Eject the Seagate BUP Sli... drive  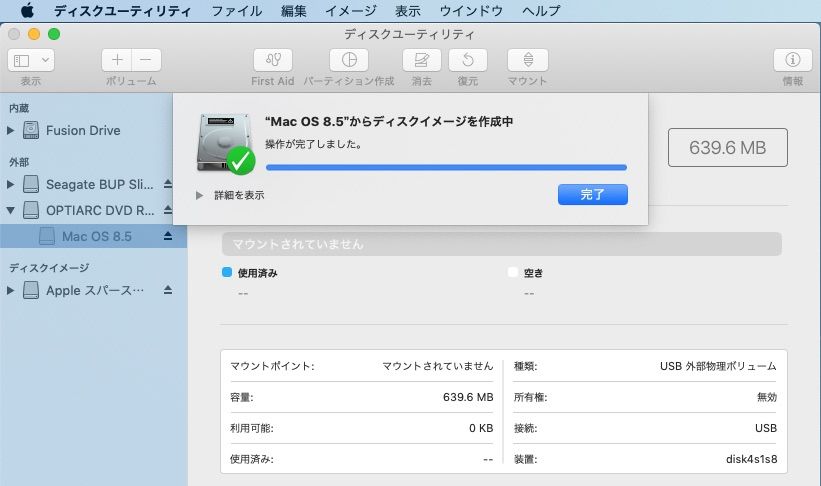click(168, 184)
